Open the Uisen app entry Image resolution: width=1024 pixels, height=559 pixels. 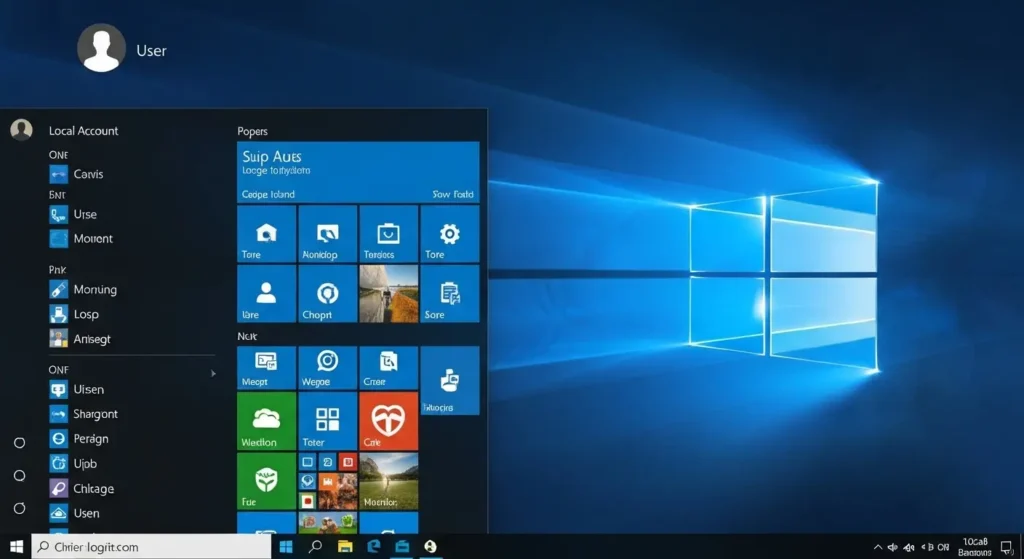(x=77, y=389)
